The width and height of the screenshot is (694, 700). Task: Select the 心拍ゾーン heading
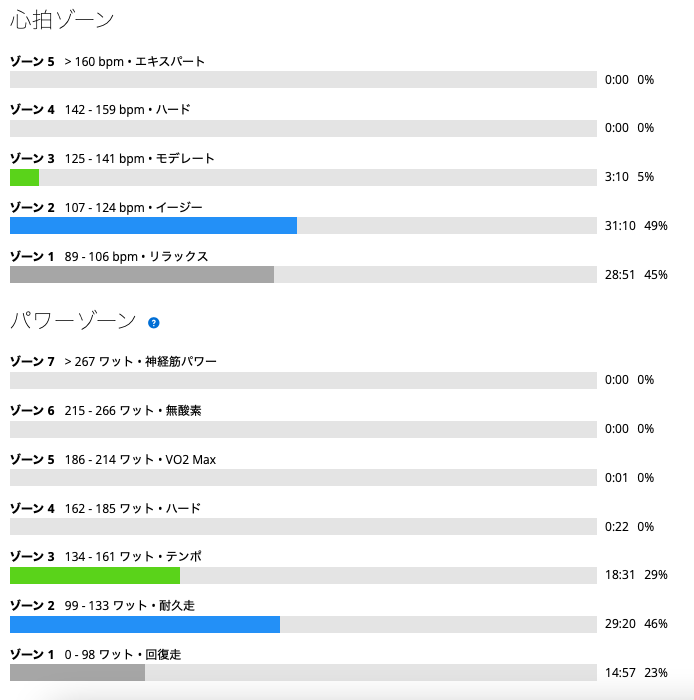(62, 20)
